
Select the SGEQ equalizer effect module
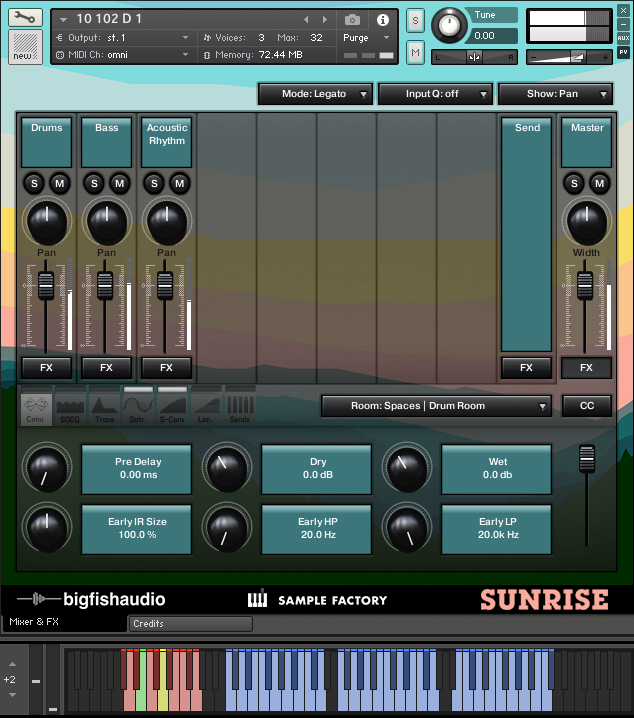point(70,409)
